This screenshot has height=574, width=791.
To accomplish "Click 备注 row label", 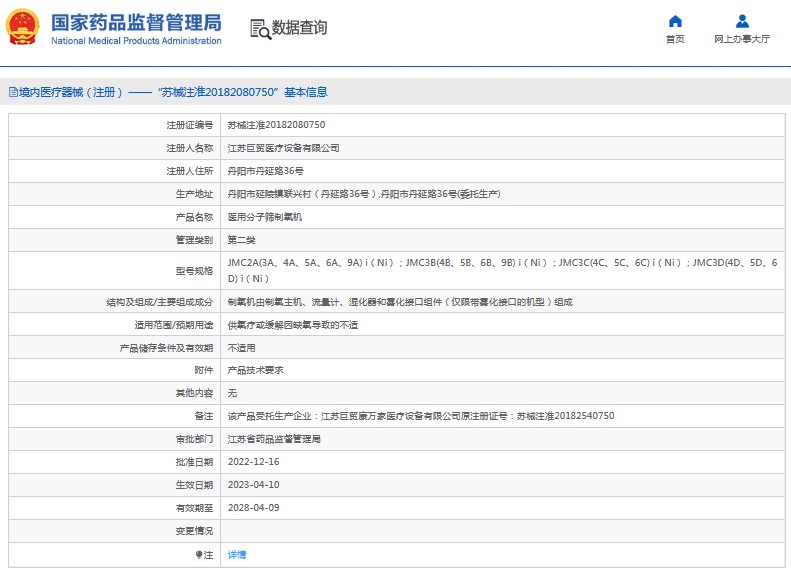I will [x=204, y=416].
